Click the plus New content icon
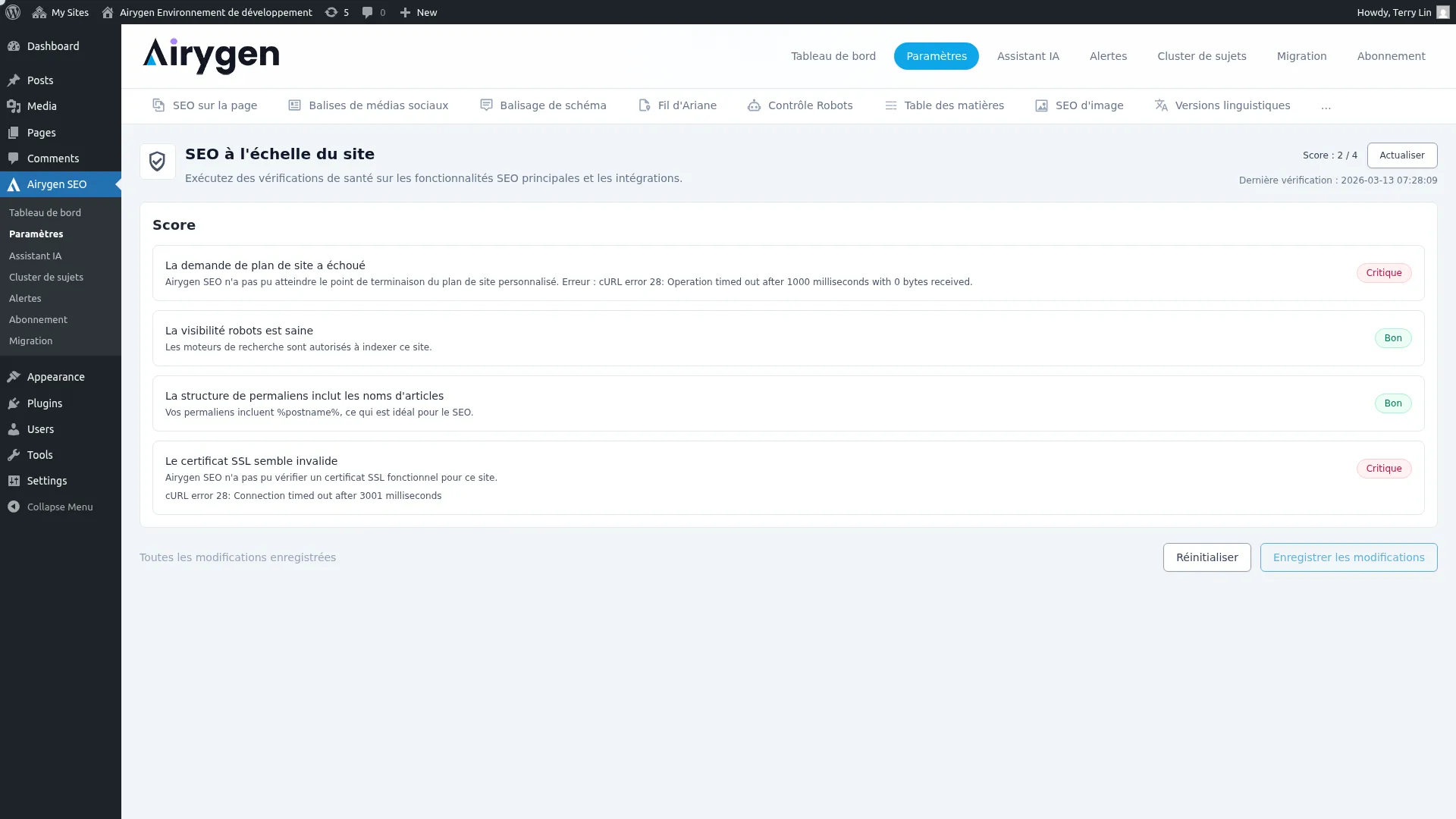Image resolution: width=1456 pixels, height=819 pixels. (x=405, y=12)
